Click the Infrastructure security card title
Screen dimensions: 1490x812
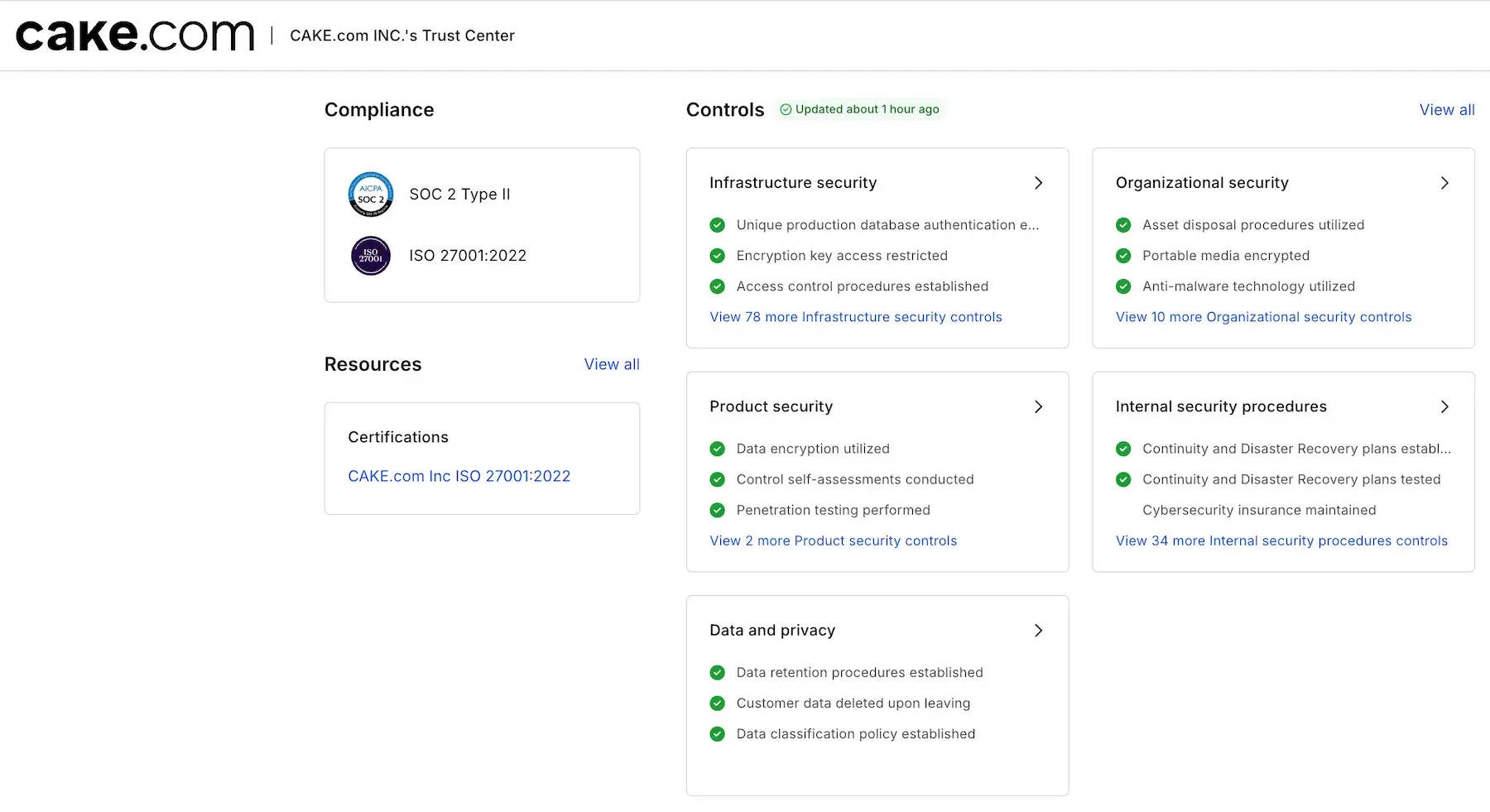click(x=793, y=183)
